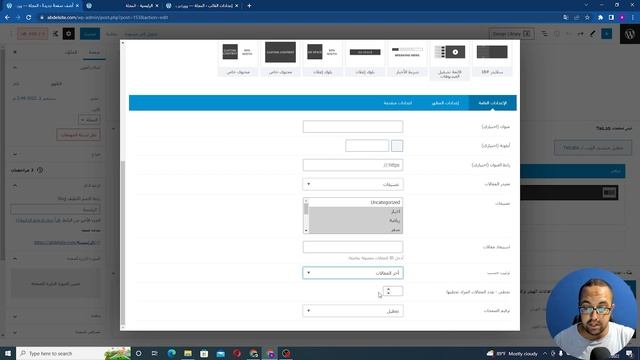Click the move to trash button

point(78,135)
